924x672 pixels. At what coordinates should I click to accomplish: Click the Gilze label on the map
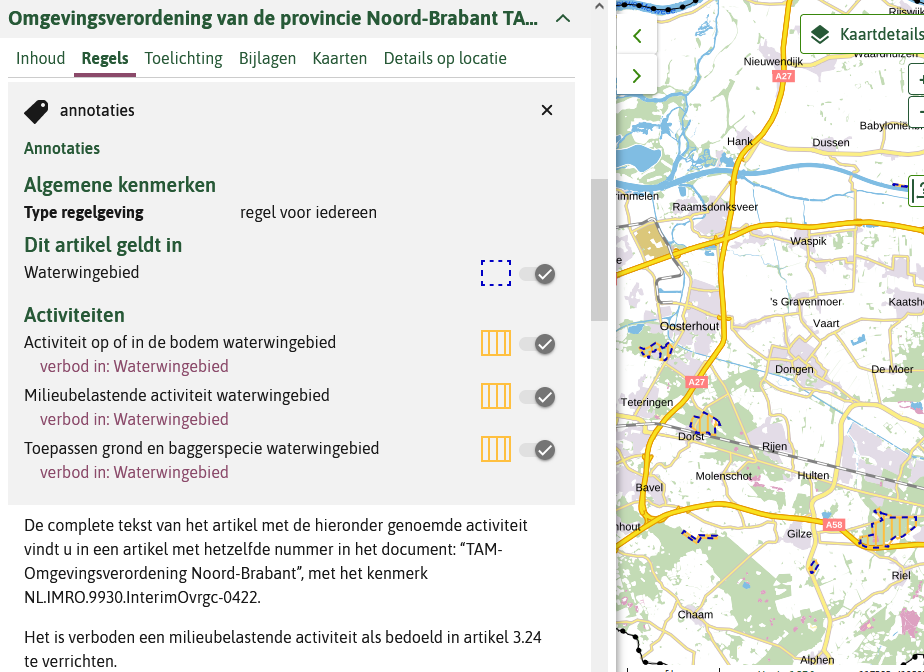799,534
